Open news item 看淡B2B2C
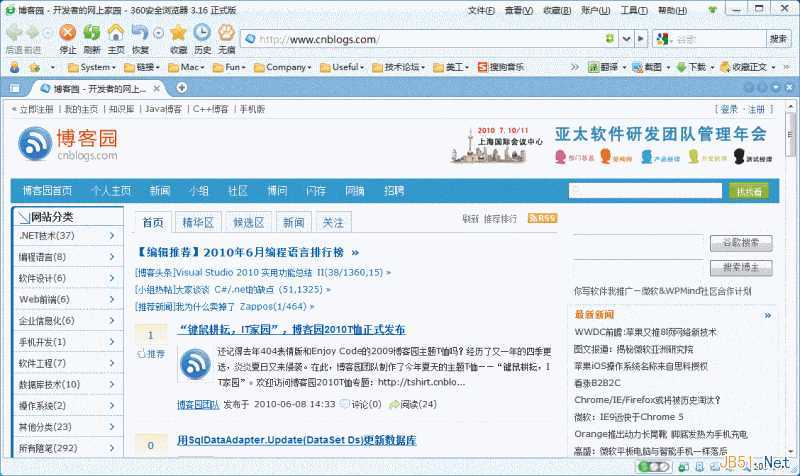This screenshot has width=800, height=476. click(x=597, y=383)
